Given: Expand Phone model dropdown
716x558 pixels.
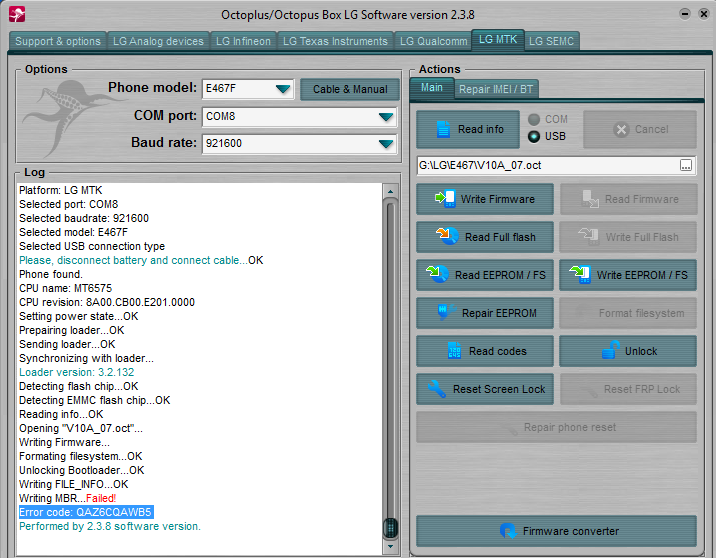Looking at the screenshot, I should point(283,89).
